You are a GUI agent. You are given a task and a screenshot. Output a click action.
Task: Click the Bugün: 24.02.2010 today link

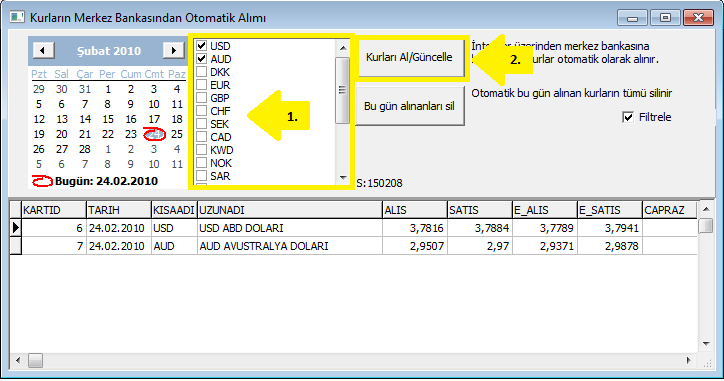point(107,181)
